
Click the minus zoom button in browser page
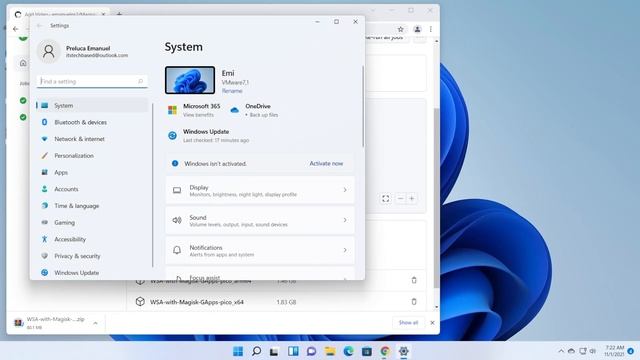(400, 198)
